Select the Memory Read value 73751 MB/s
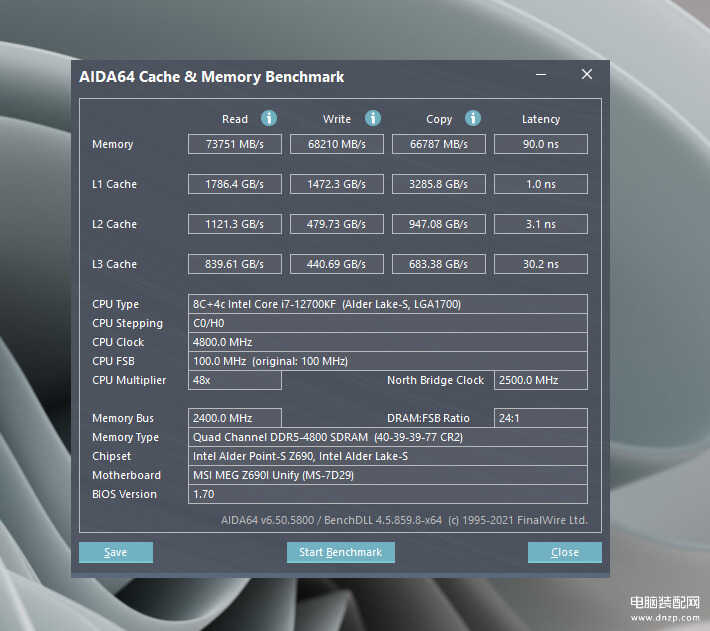This screenshot has width=710, height=631. [x=235, y=144]
